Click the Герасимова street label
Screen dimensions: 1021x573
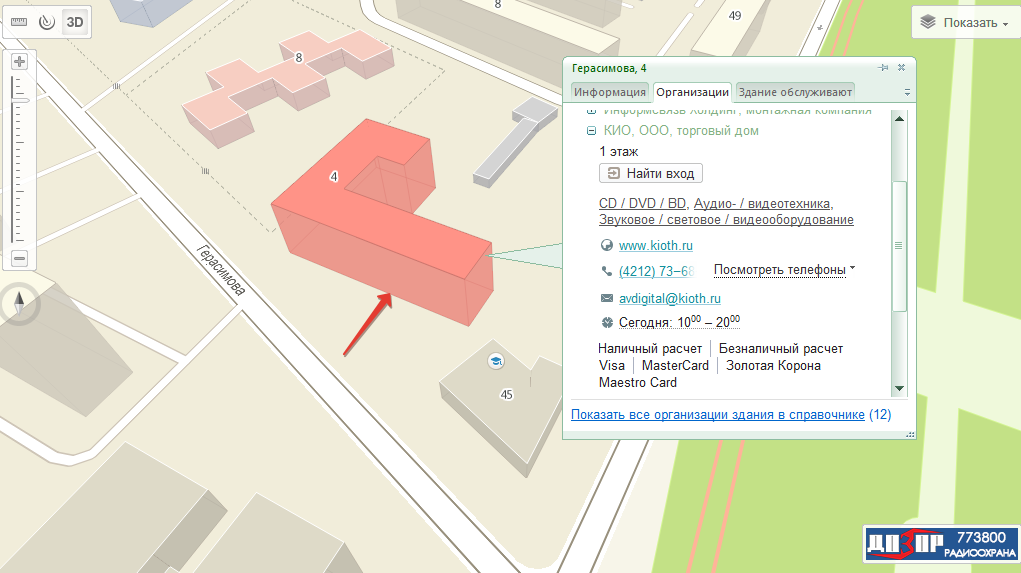pyautogui.click(x=221, y=270)
